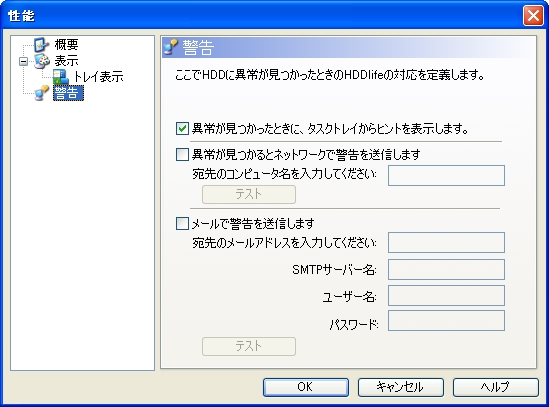Image resolution: width=549 pixels, height=407 pixels.
Task: Click the トレイ表示 tray icon in tree
Action: [61, 77]
